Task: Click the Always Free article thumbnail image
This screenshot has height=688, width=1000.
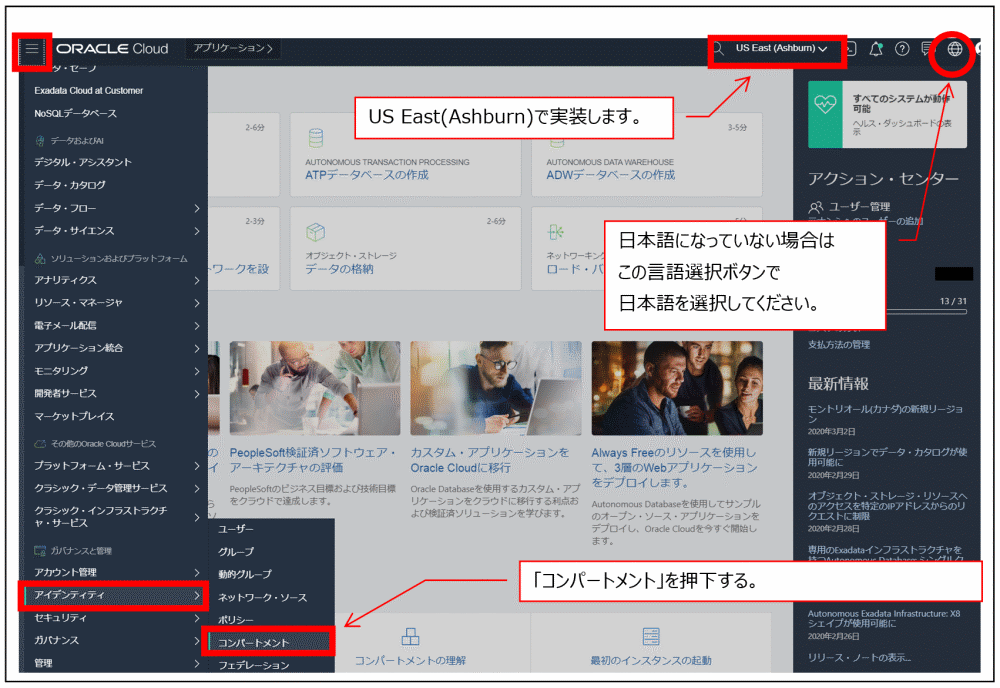Action: pyautogui.click(x=677, y=388)
